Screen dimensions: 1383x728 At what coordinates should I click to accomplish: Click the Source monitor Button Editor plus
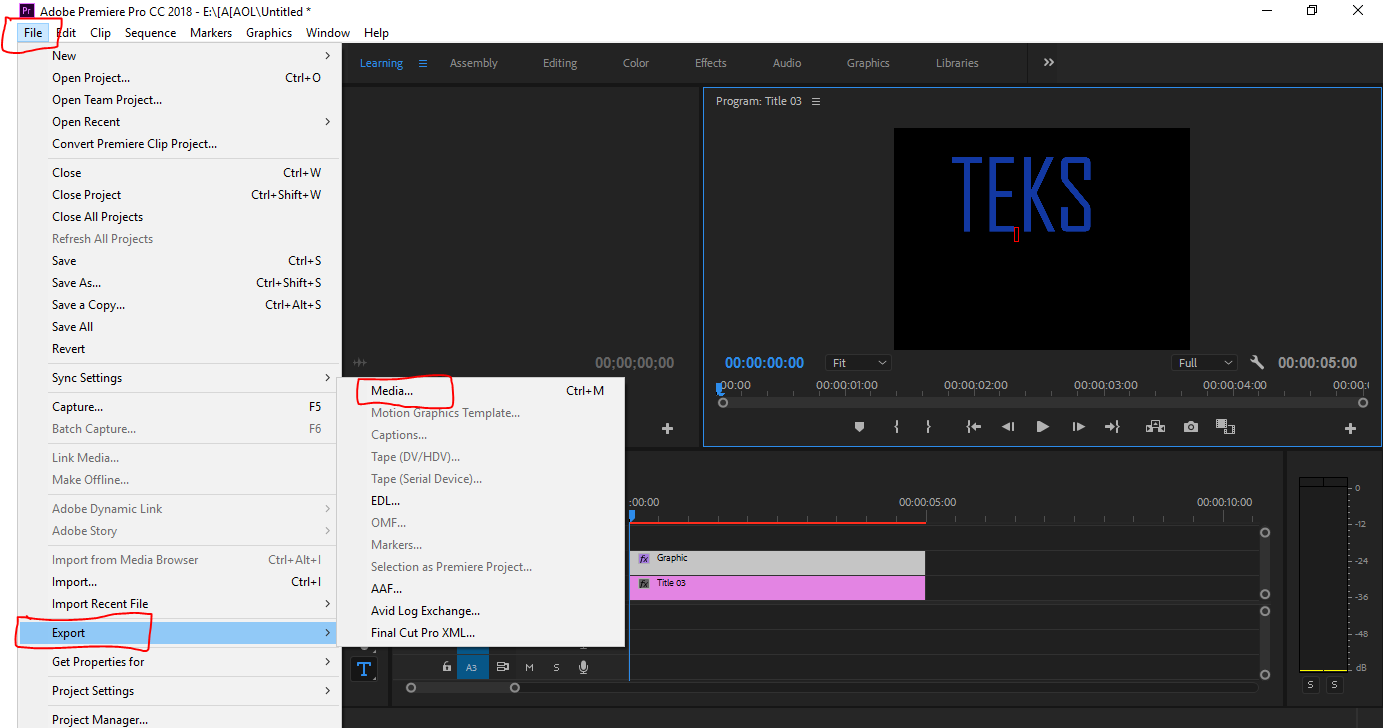[x=667, y=428]
